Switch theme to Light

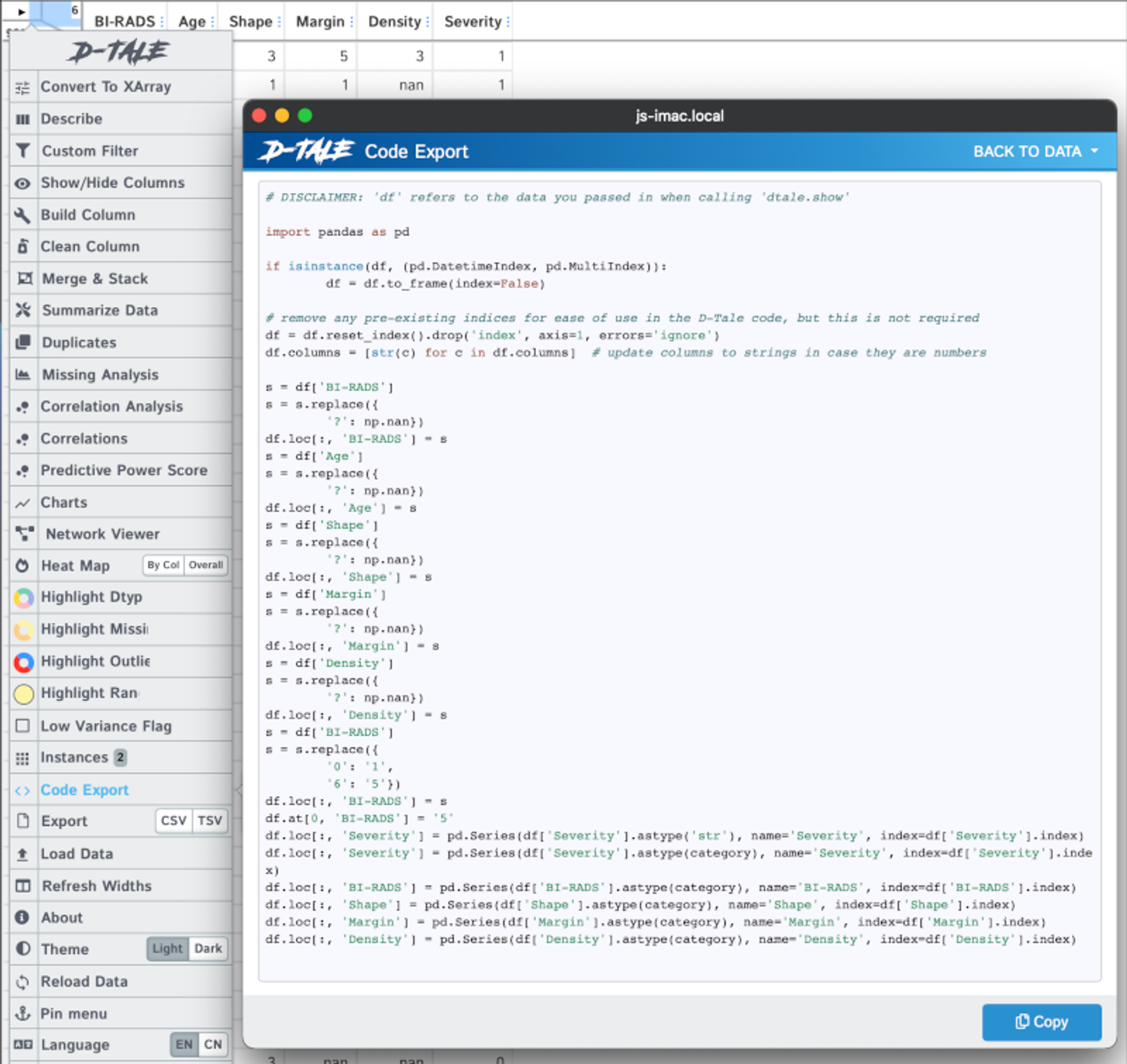click(168, 949)
